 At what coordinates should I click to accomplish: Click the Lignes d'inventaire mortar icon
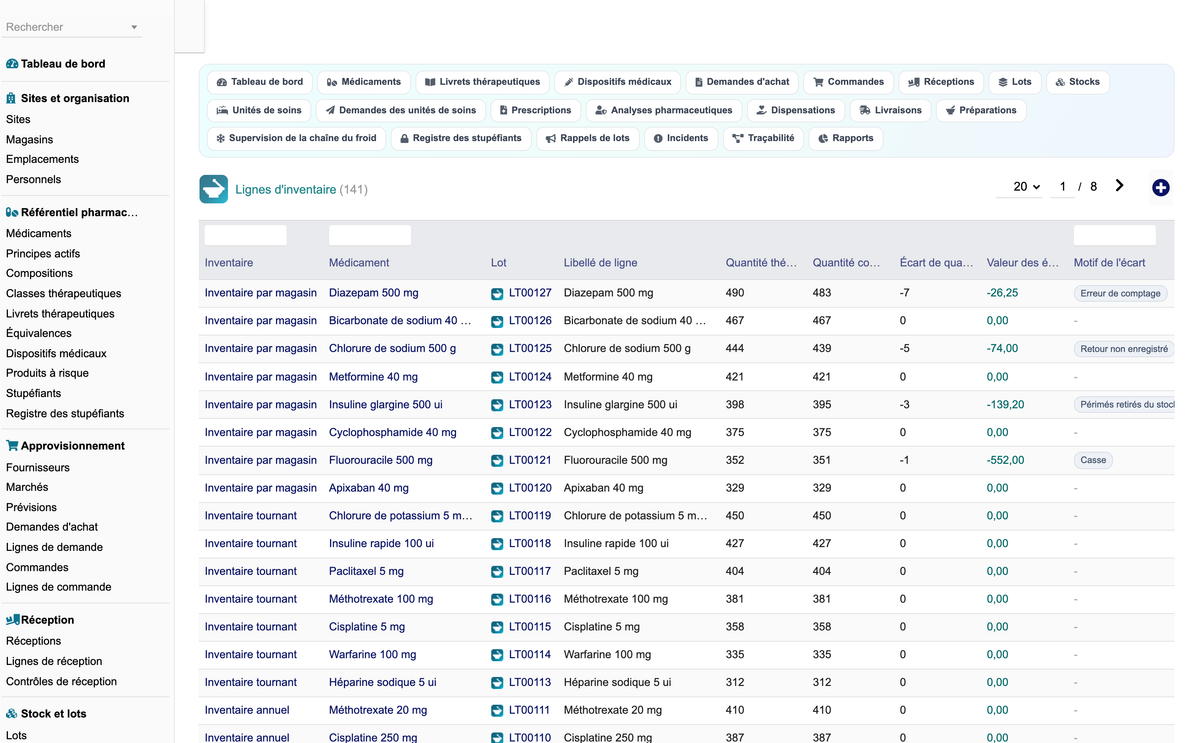point(213,189)
